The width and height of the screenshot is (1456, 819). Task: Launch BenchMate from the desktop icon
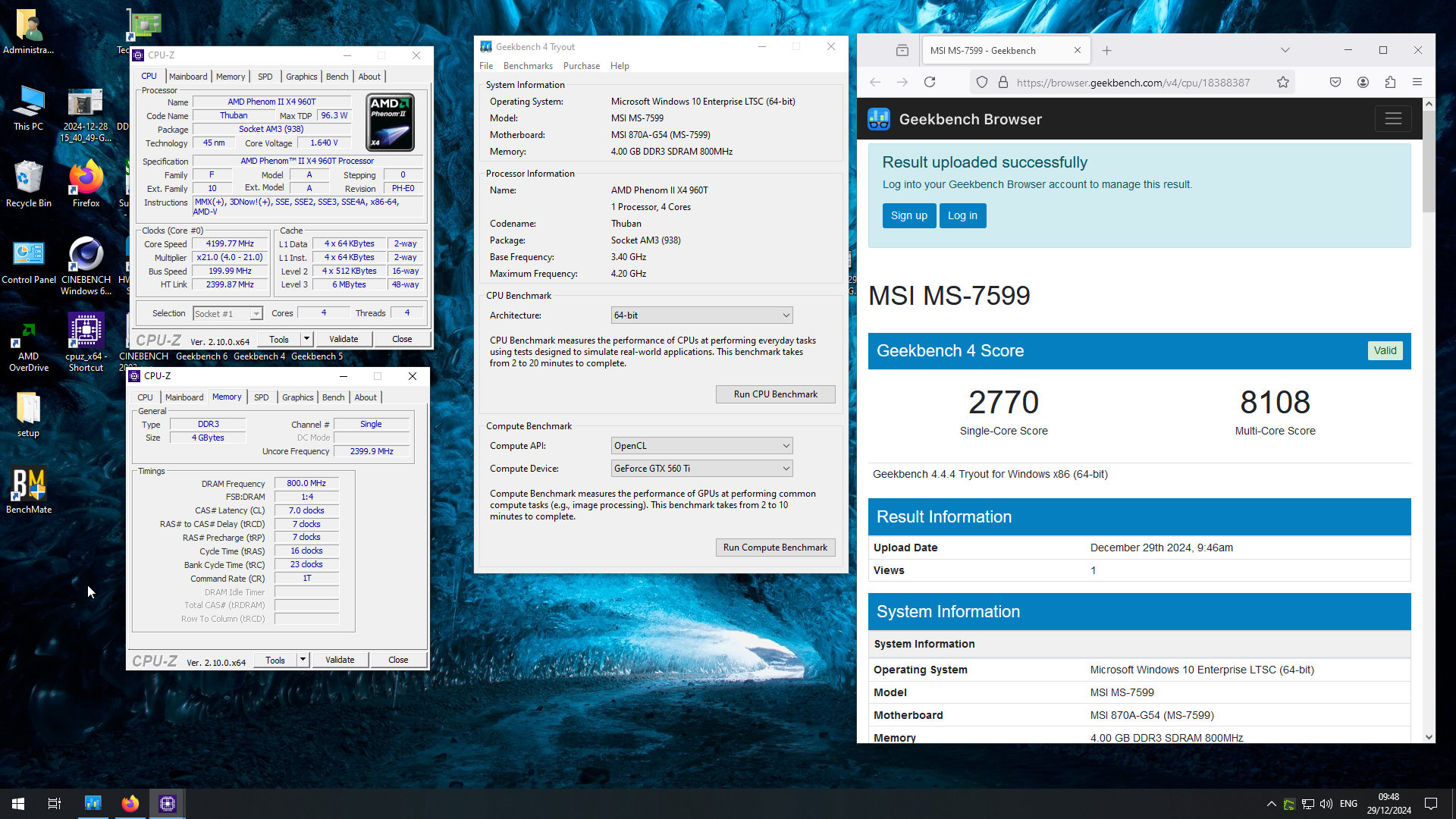[x=29, y=491]
